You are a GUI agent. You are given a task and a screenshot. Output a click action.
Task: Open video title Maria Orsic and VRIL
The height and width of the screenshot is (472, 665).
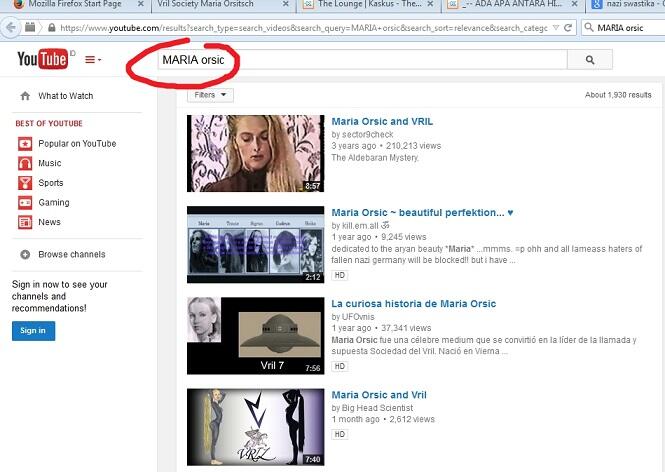[x=382, y=122]
